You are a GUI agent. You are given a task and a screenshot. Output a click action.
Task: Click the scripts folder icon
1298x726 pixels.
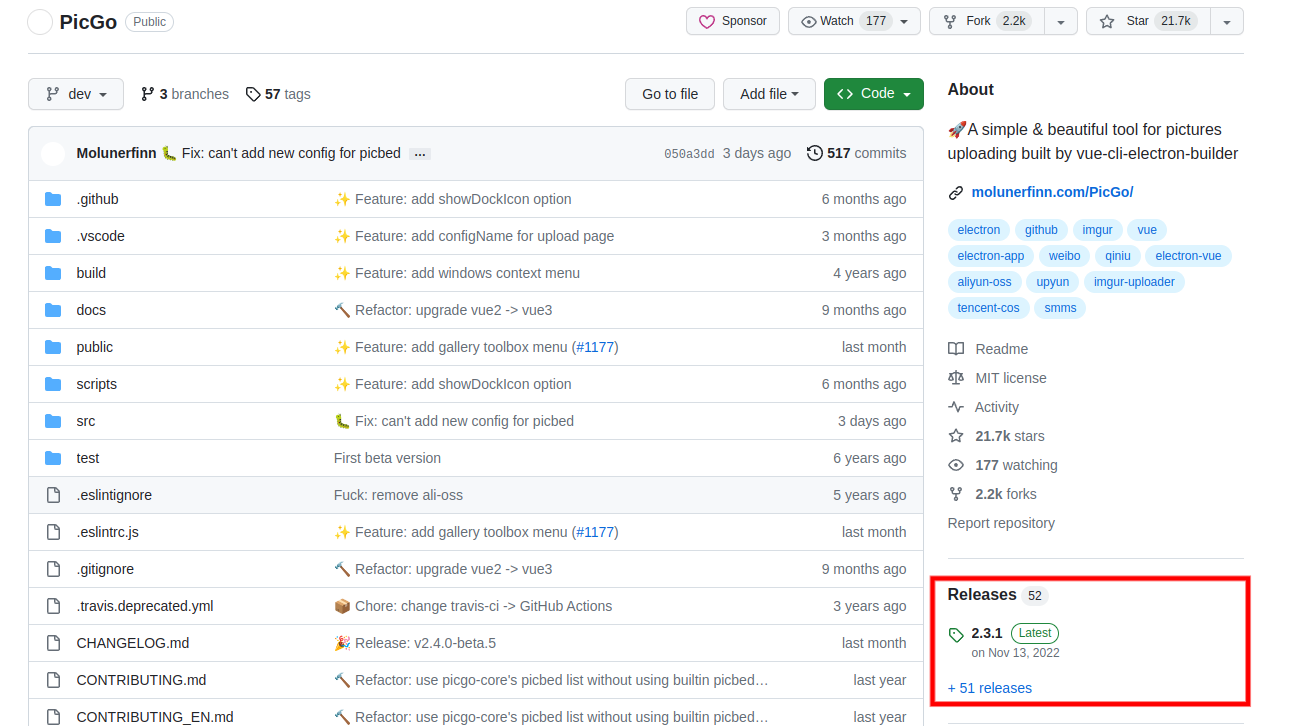pyautogui.click(x=53, y=384)
